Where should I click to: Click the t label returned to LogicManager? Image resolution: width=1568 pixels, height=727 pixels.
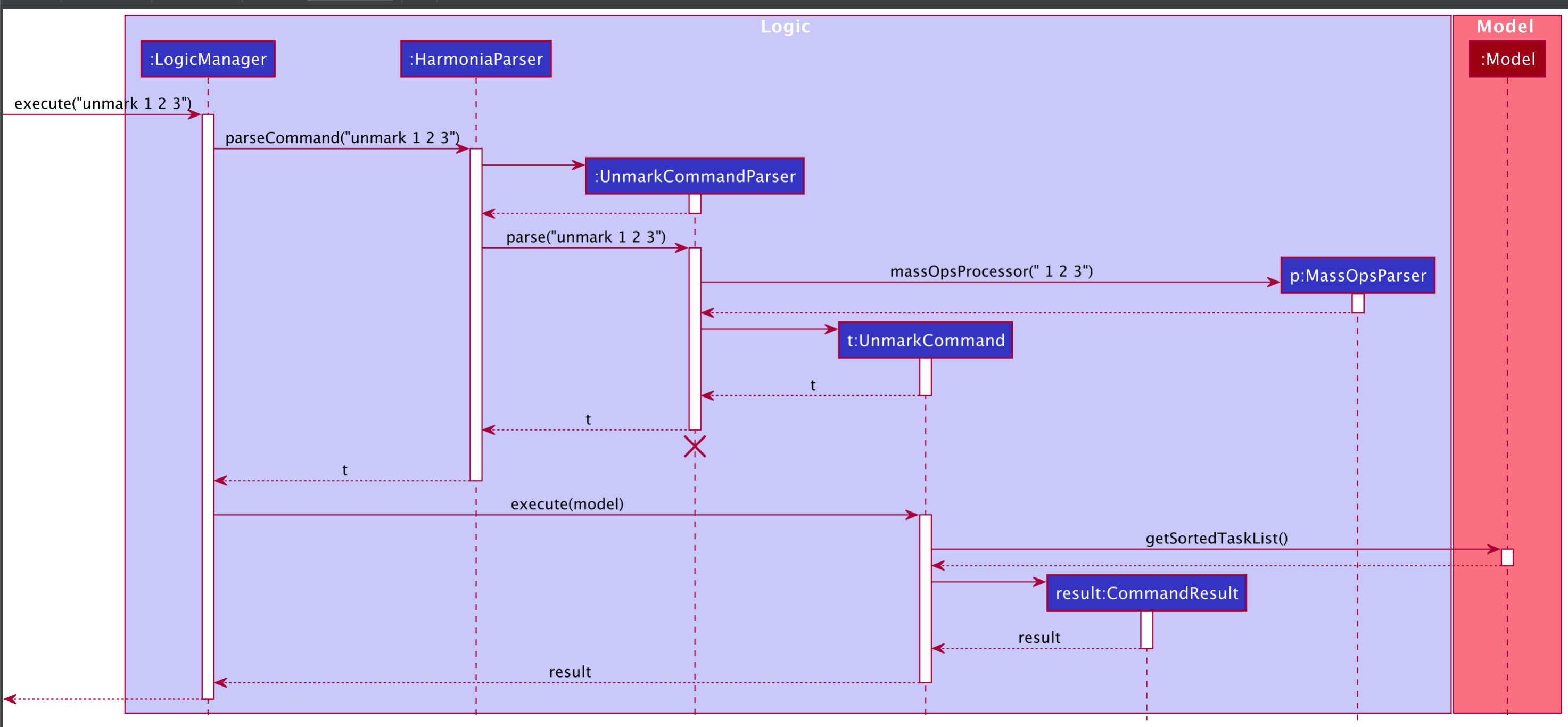pos(344,469)
